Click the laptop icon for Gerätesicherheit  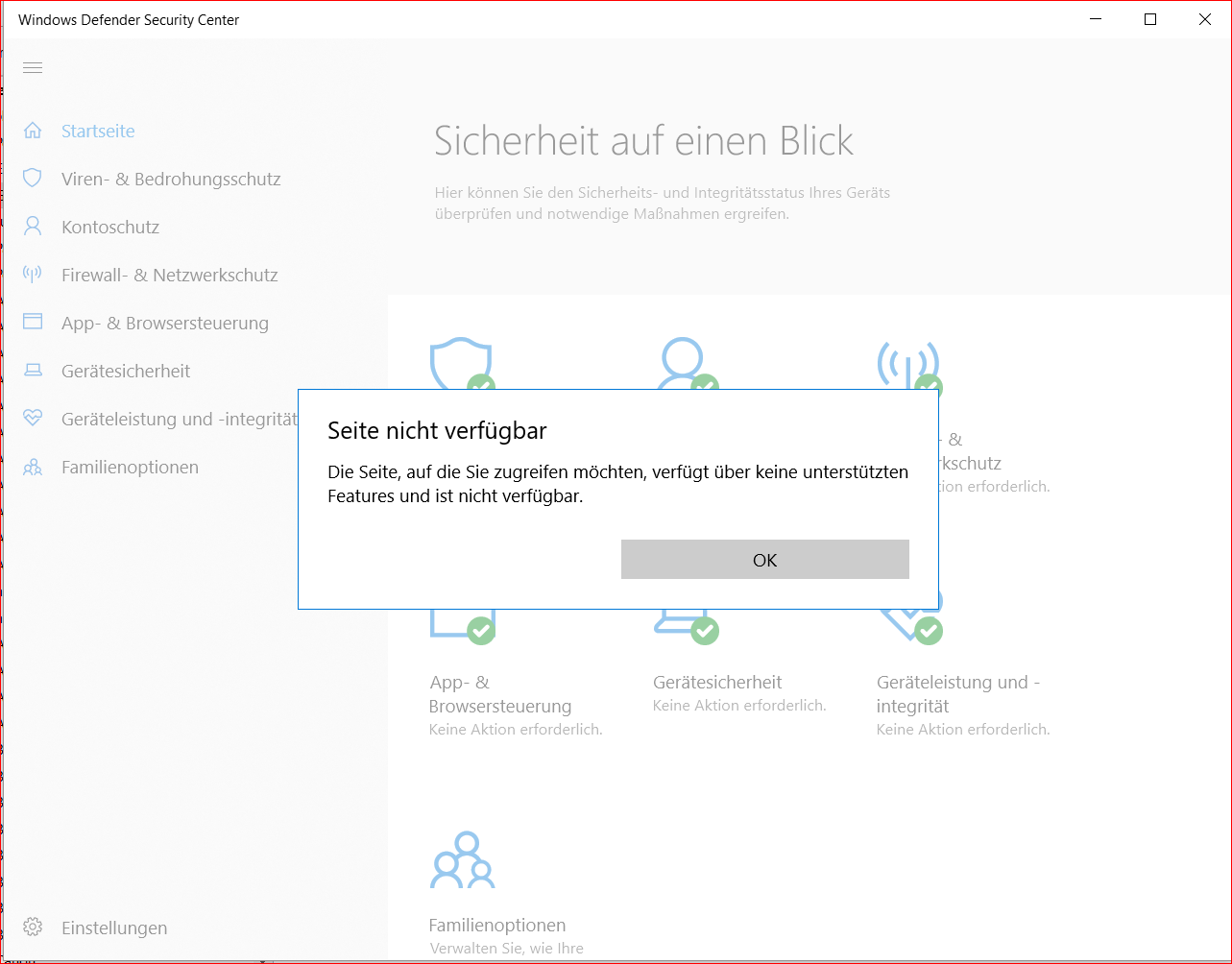coord(33,371)
